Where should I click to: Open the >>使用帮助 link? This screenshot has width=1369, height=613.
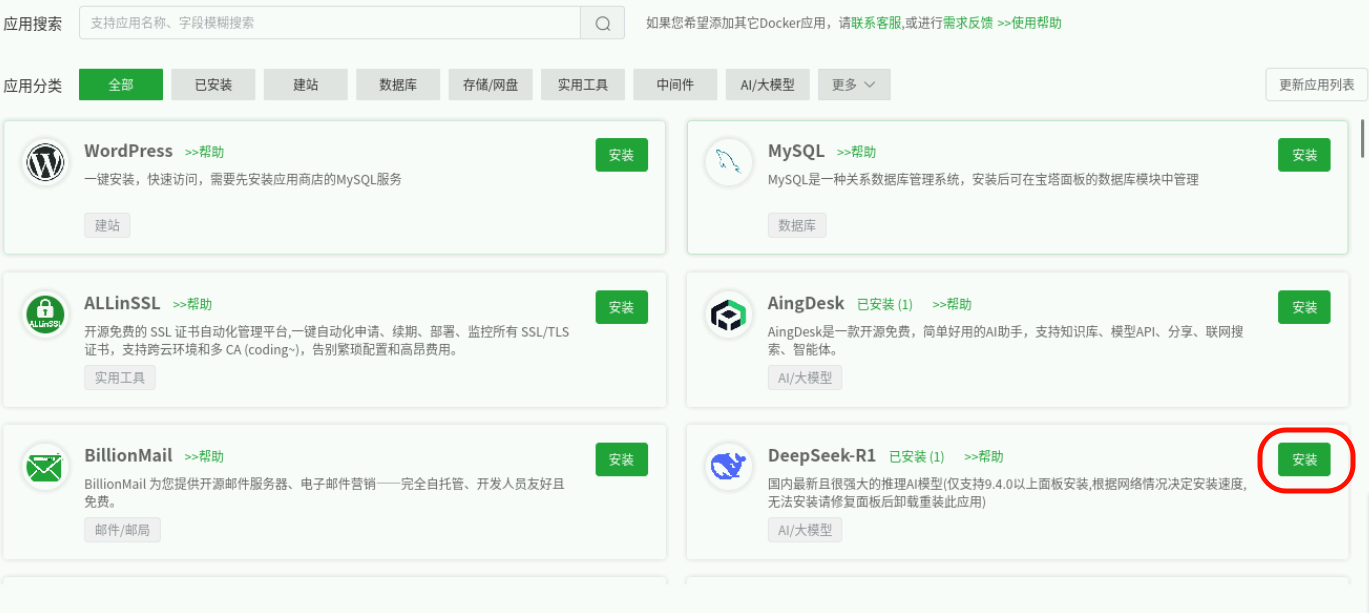tap(1030, 23)
